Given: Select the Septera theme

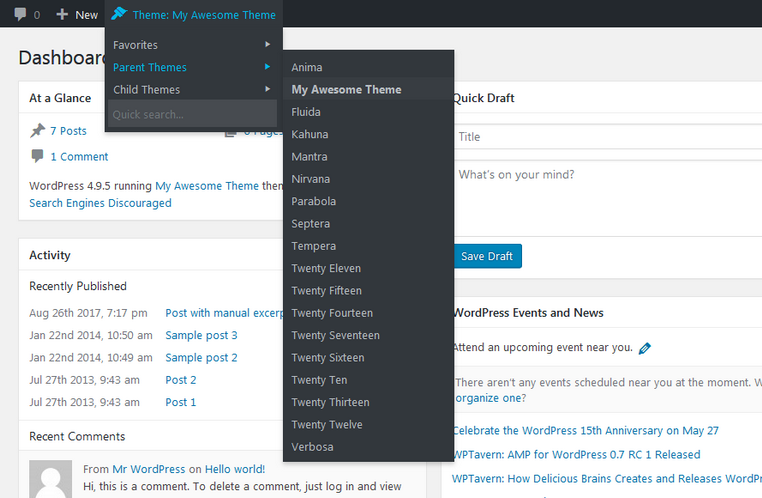Looking at the screenshot, I should pos(368,223).
